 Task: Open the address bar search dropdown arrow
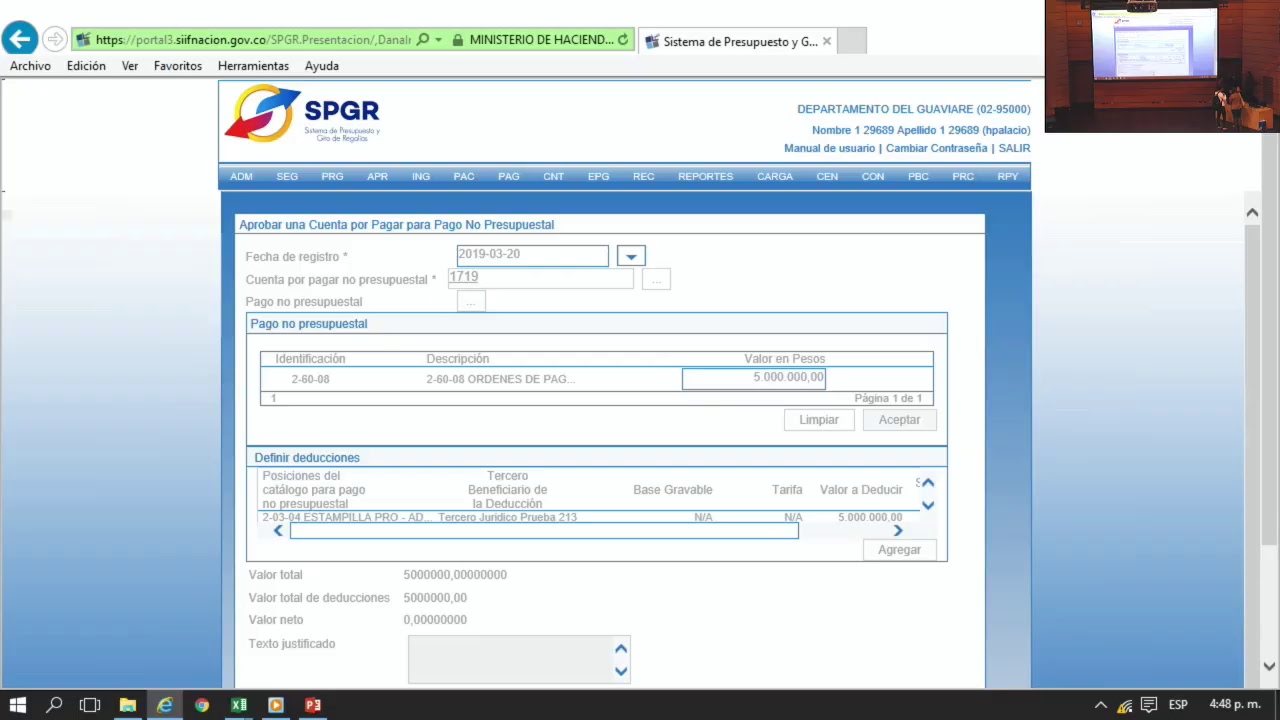438,40
